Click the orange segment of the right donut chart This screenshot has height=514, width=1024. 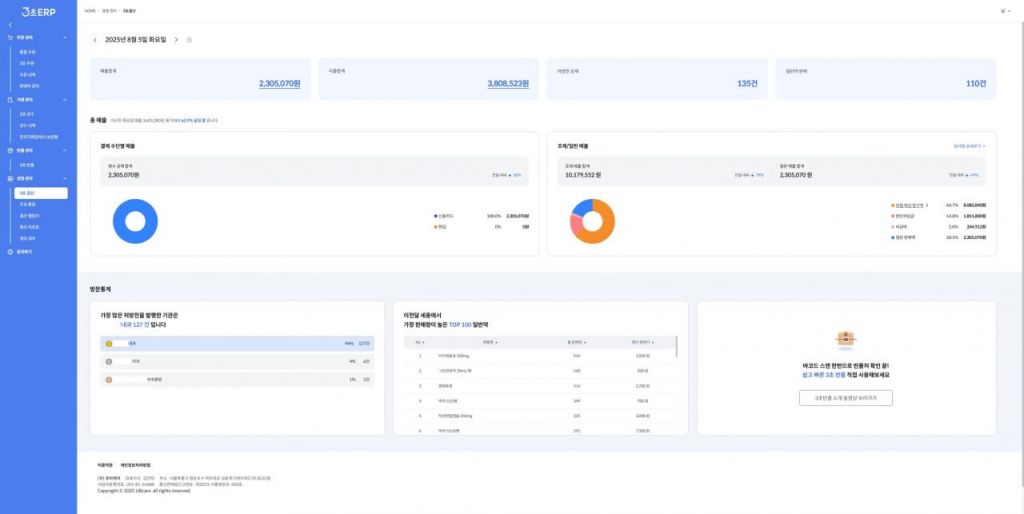pos(599,230)
